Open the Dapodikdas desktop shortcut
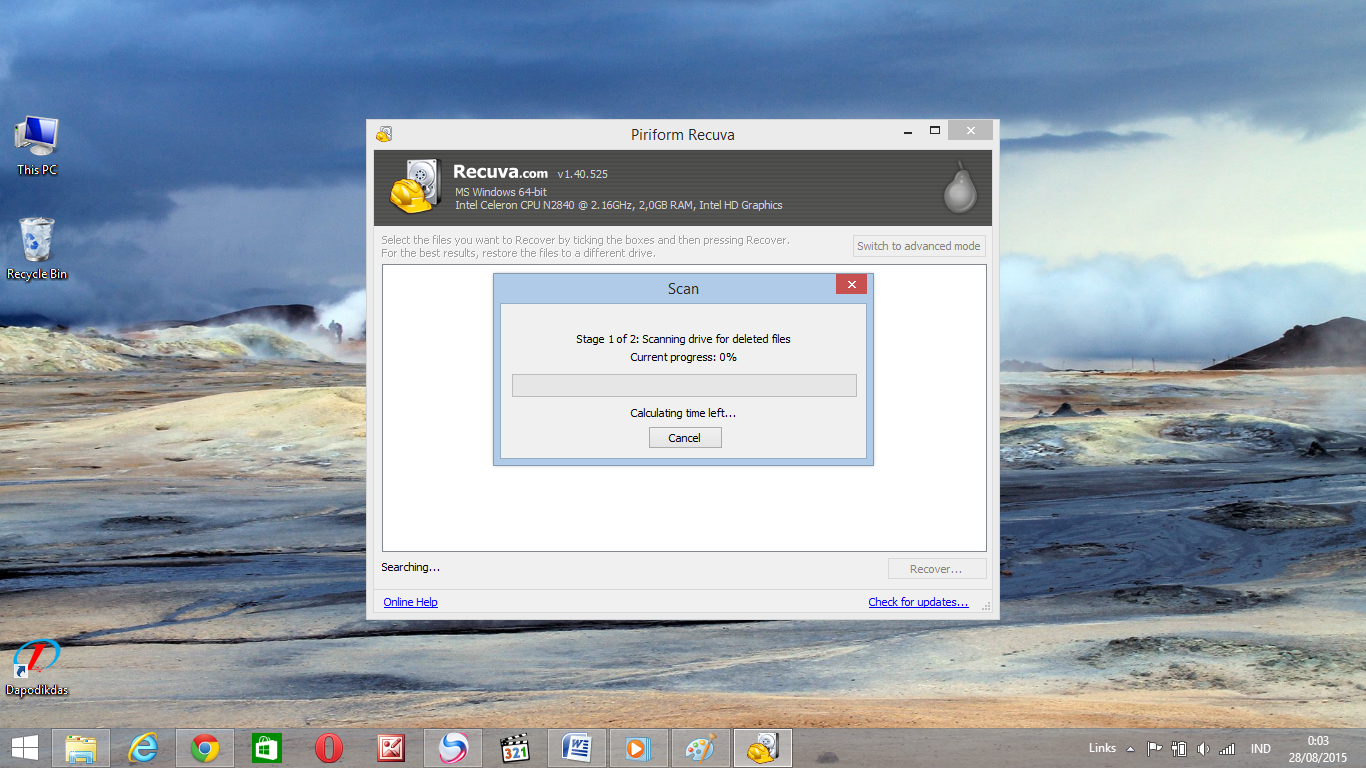This screenshot has height=768, width=1366. click(37, 667)
